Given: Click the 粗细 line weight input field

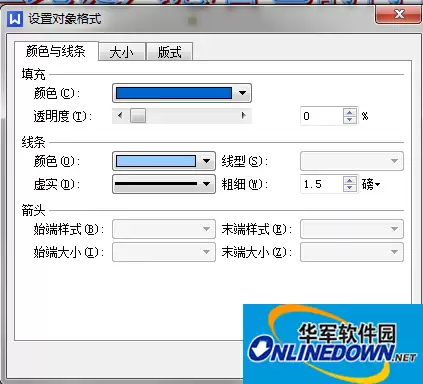Looking at the screenshot, I should pyautogui.click(x=322, y=184).
